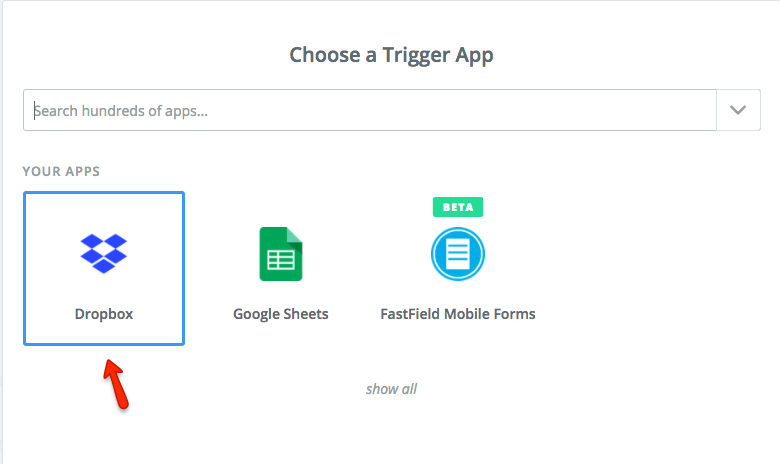The height and width of the screenshot is (464, 780).
Task: Expand the app search dropdown chevron
Action: (738, 111)
